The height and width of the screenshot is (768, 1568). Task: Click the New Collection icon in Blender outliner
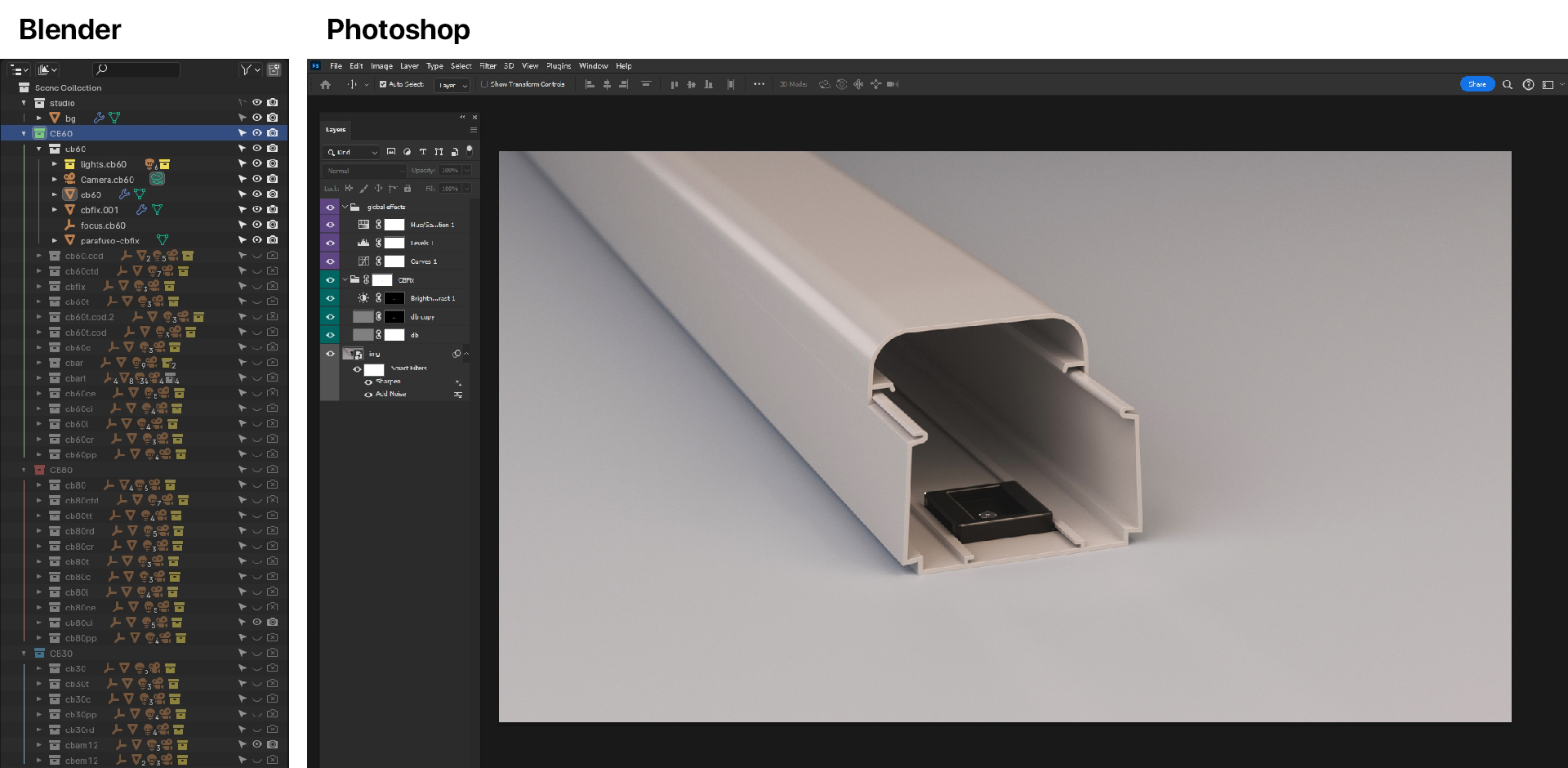pyautogui.click(x=274, y=70)
